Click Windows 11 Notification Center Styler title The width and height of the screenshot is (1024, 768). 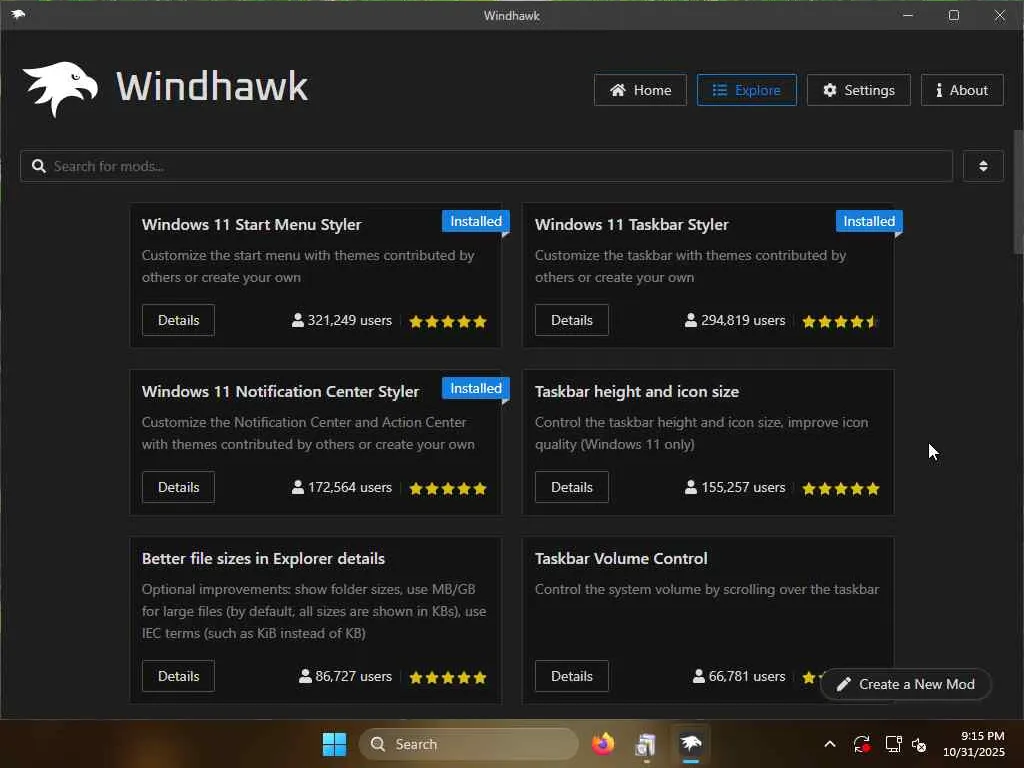280,392
